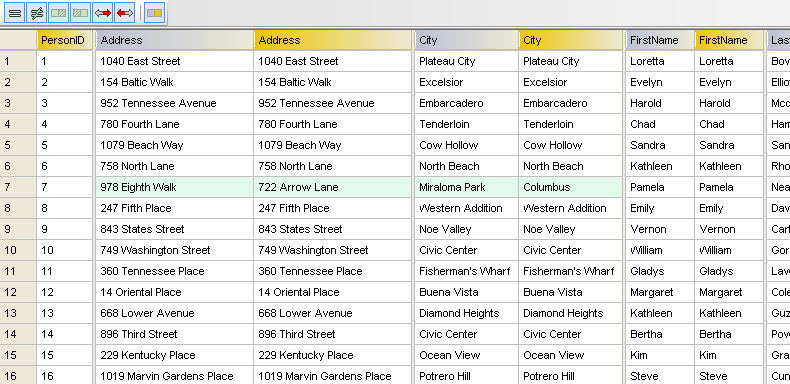Click right-side 'Gladys' first name cell

coord(729,271)
